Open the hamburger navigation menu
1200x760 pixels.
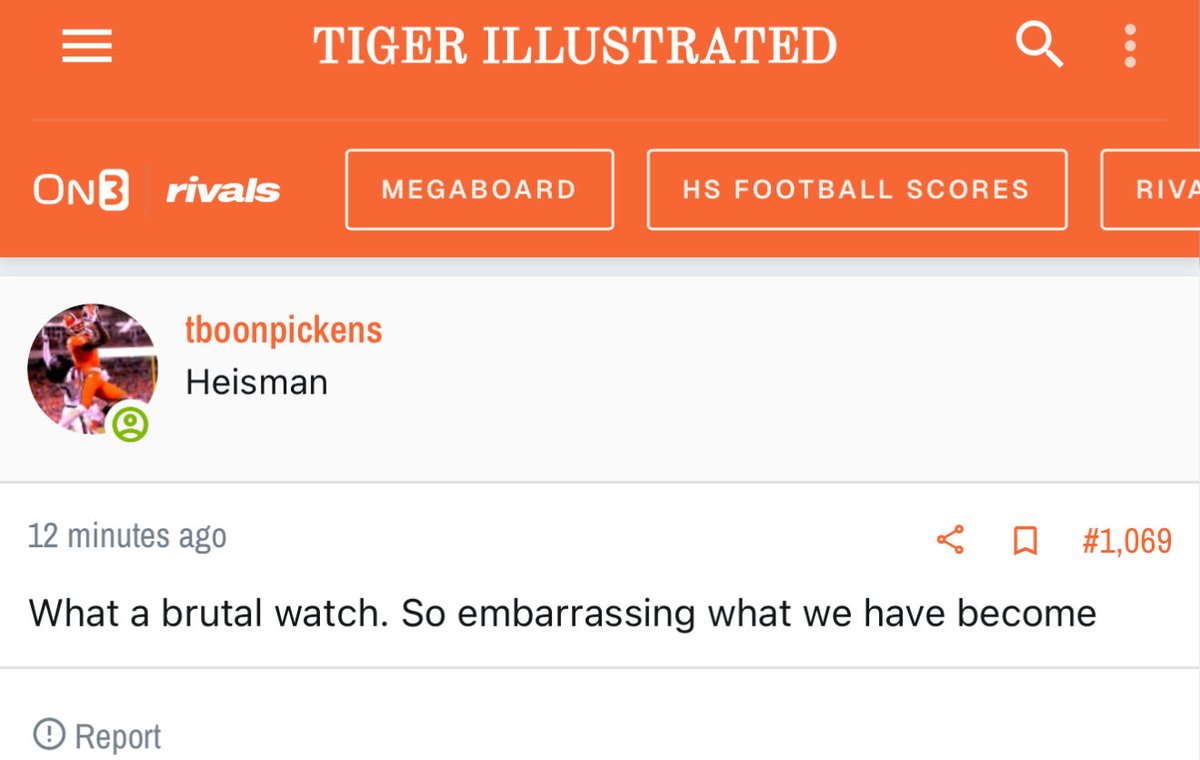click(87, 46)
